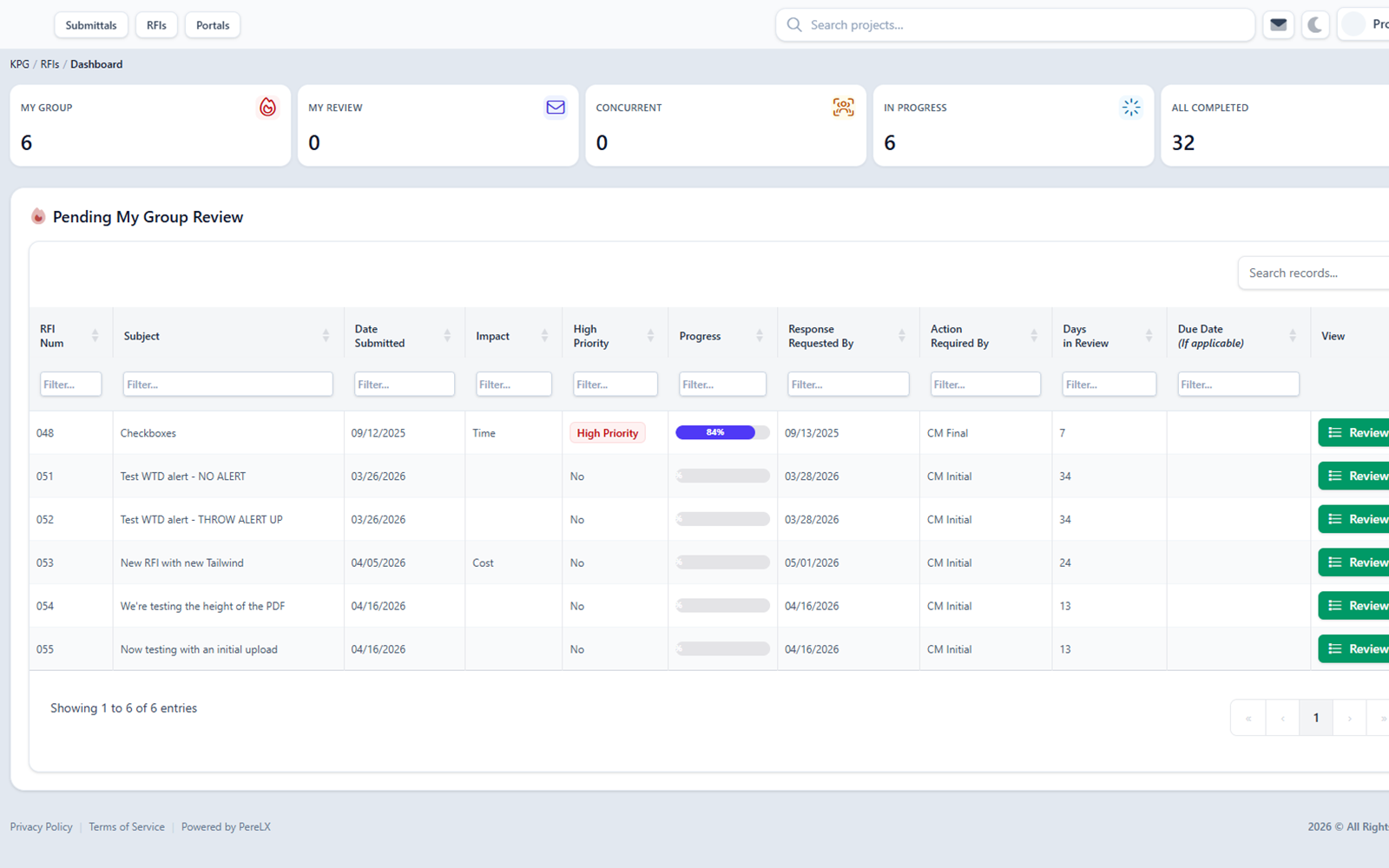Go to previous page pagination arrow
This screenshot has width=1389, height=868.
click(1282, 718)
